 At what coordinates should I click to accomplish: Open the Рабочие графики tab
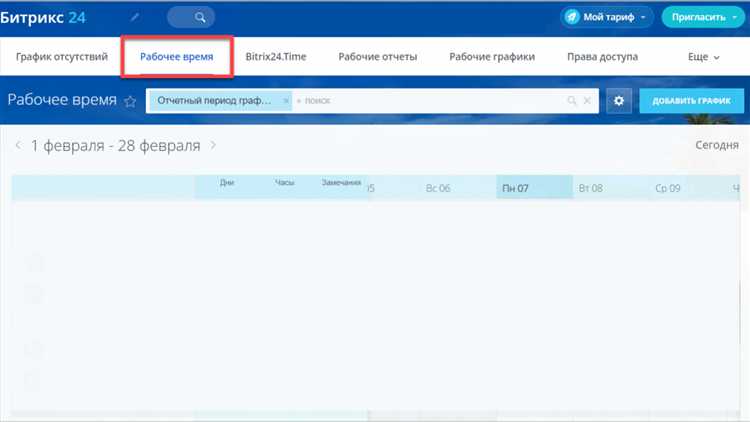point(492,56)
